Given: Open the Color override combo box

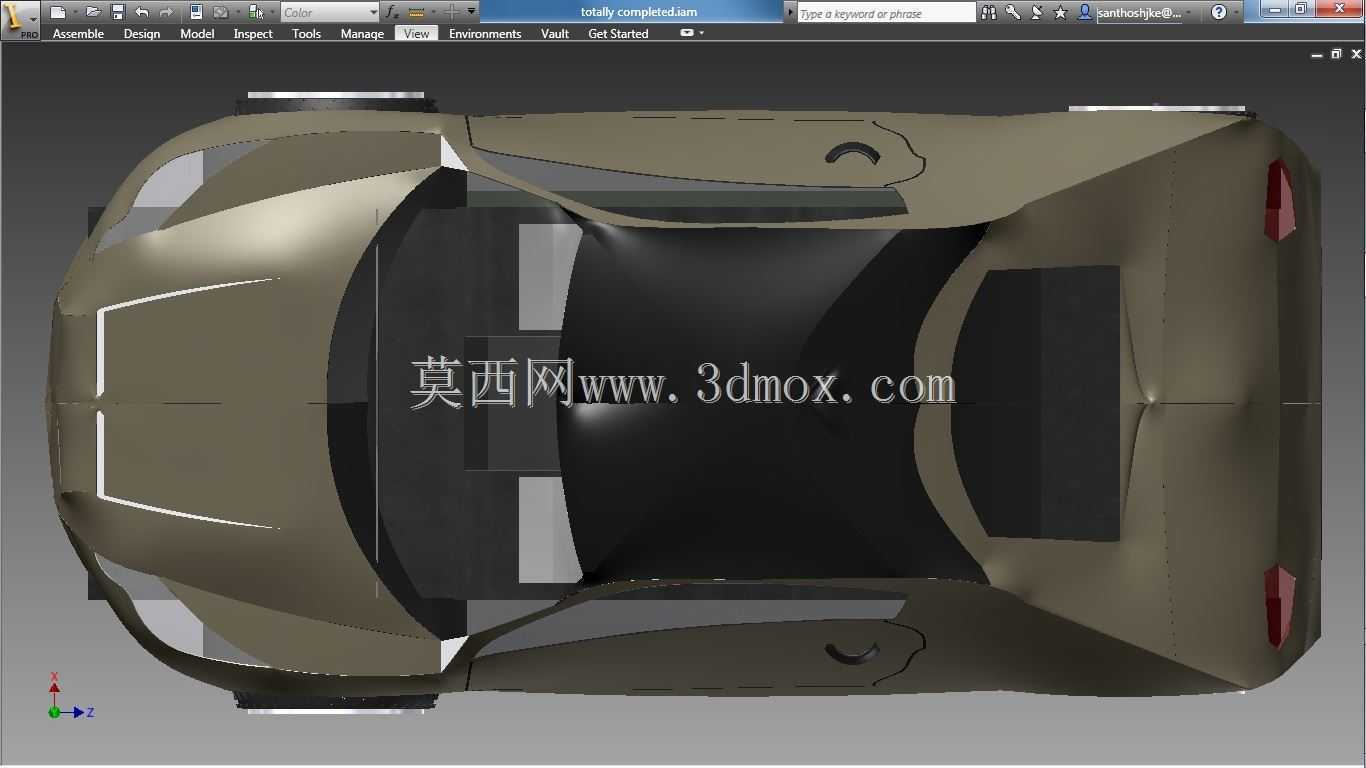Looking at the screenshot, I should click(x=330, y=12).
